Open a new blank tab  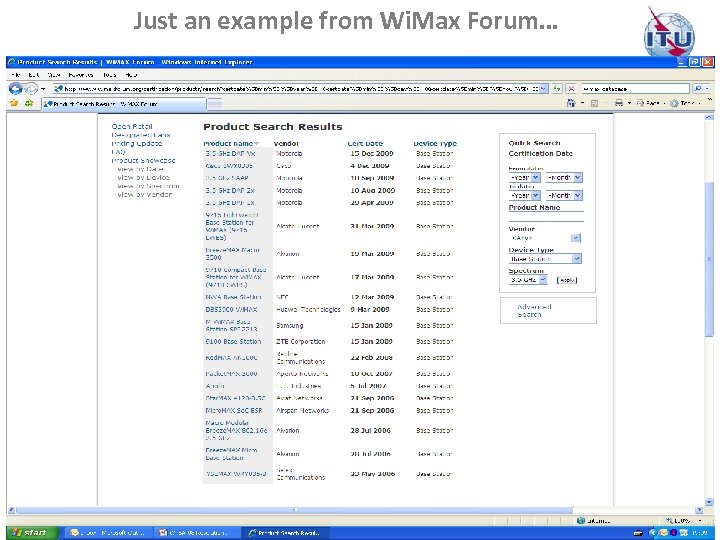point(214,104)
